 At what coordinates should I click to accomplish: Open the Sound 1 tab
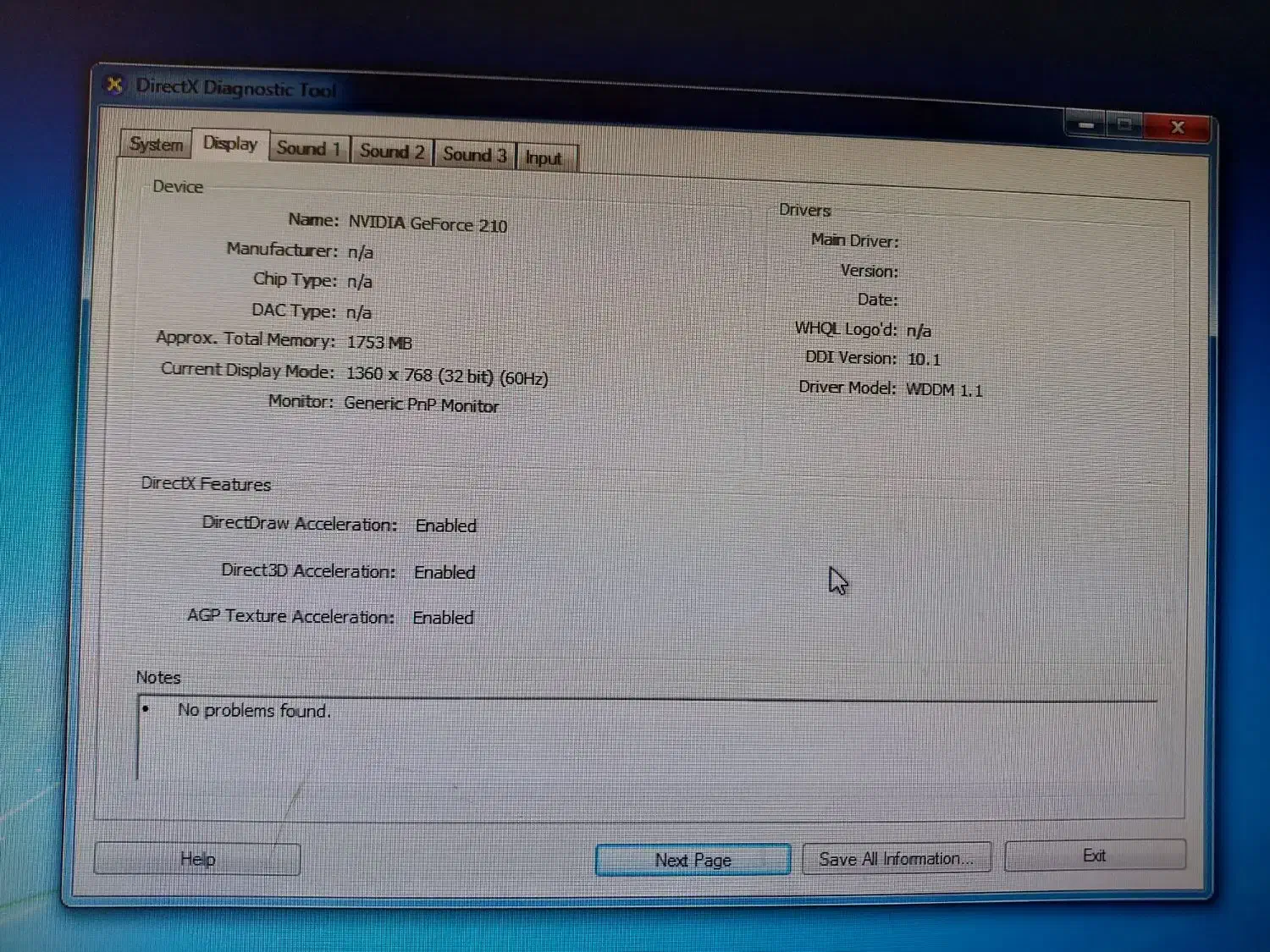309,149
